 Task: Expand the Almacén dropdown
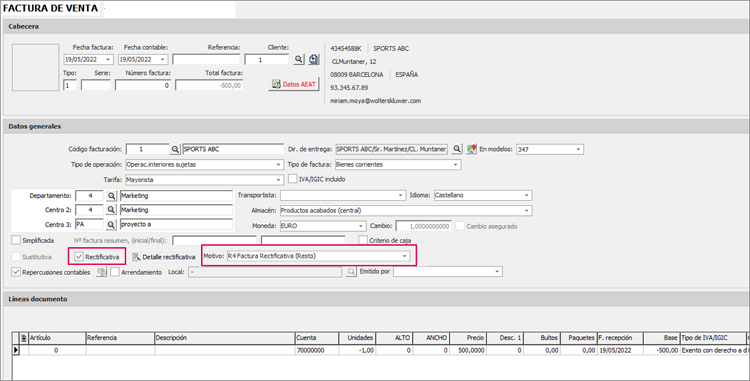point(527,211)
